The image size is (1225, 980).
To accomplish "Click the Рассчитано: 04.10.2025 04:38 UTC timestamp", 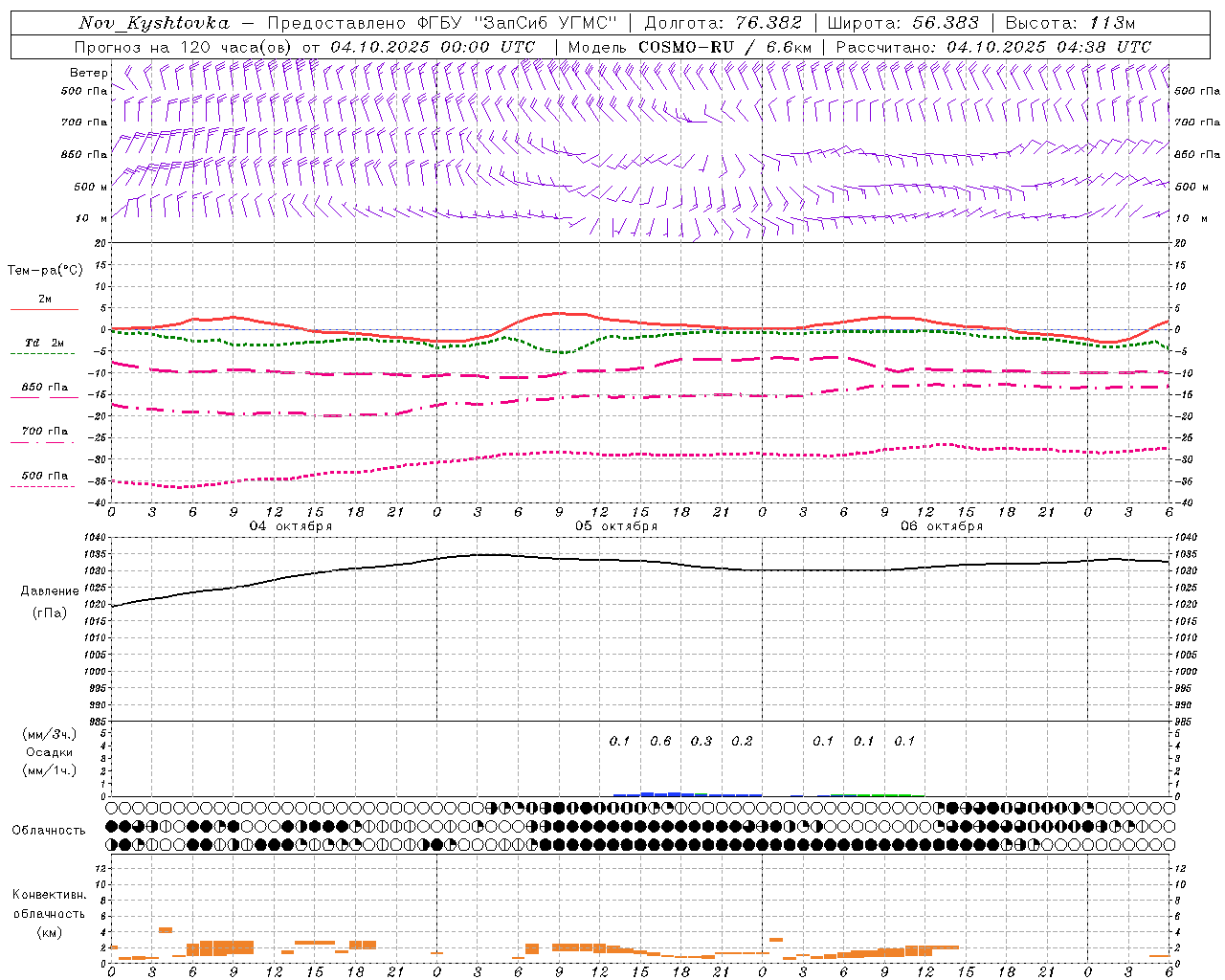I will click(x=993, y=47).
